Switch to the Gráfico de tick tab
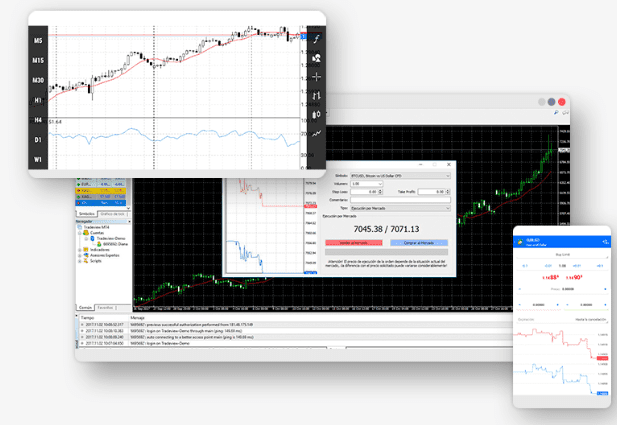 tap(113, 214)
